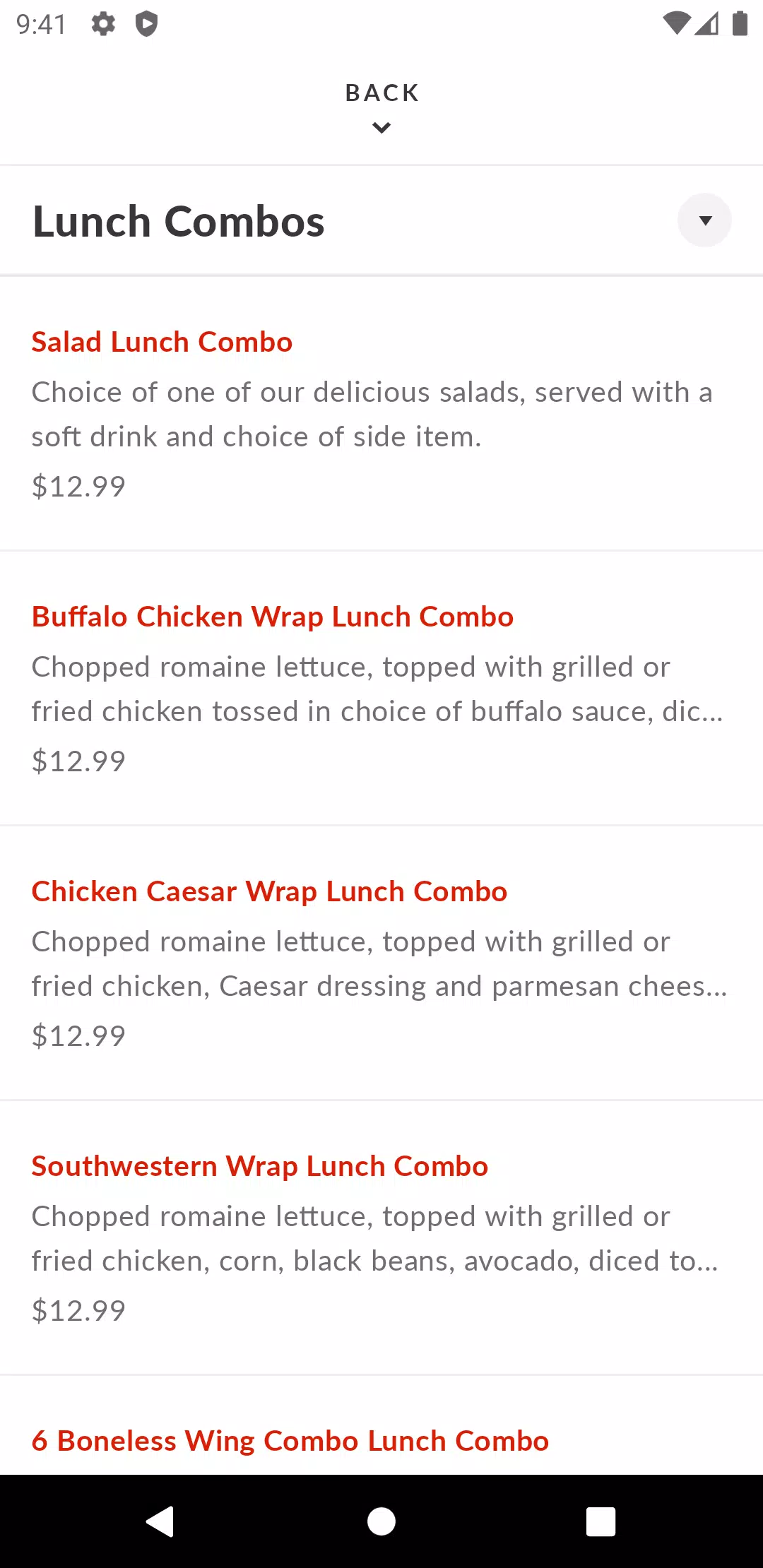The image size is (763, 1568).
Task: Click the shield status bar icon
Action: click(146, 24)
